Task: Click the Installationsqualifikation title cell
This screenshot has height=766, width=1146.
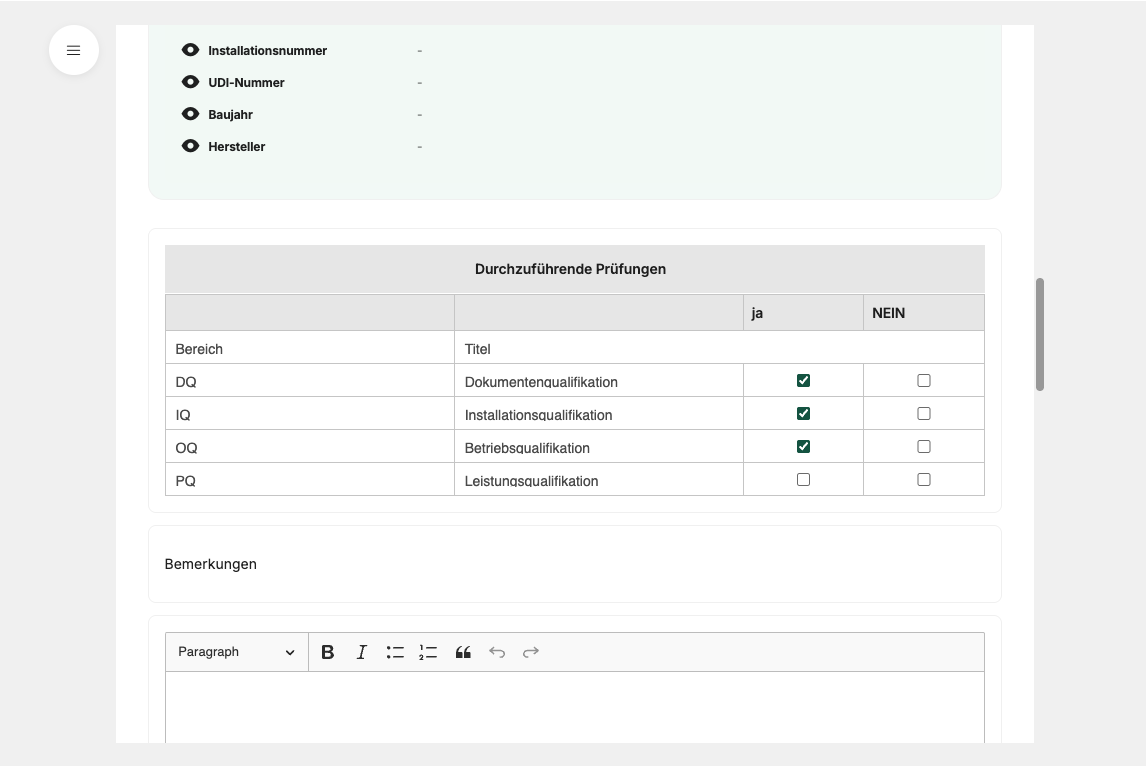Action: [x=599, y=413]
